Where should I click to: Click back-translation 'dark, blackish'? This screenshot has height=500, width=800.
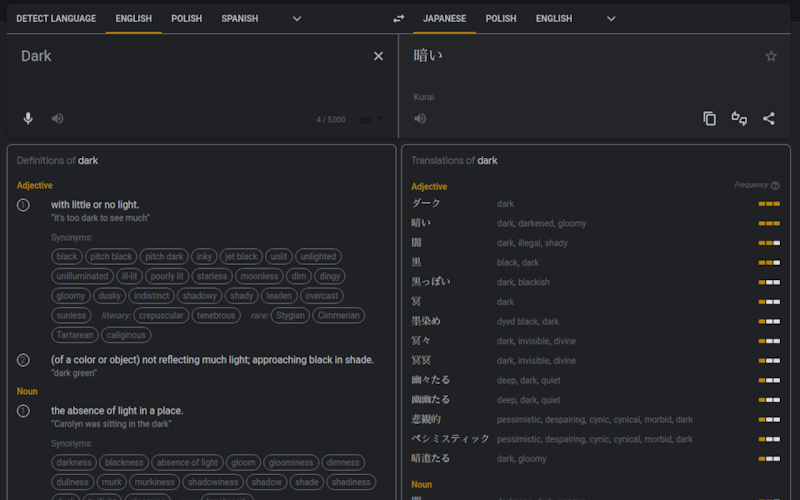523,283
